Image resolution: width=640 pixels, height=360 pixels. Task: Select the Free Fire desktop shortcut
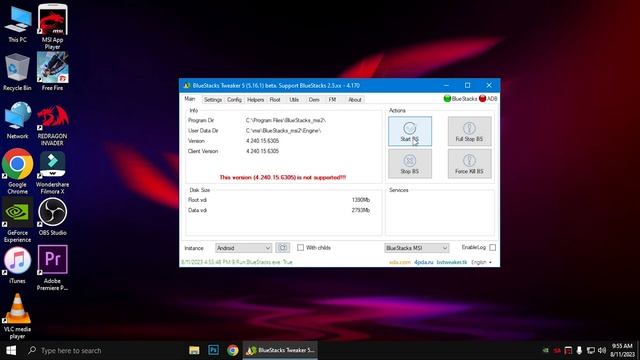point(52,71)
